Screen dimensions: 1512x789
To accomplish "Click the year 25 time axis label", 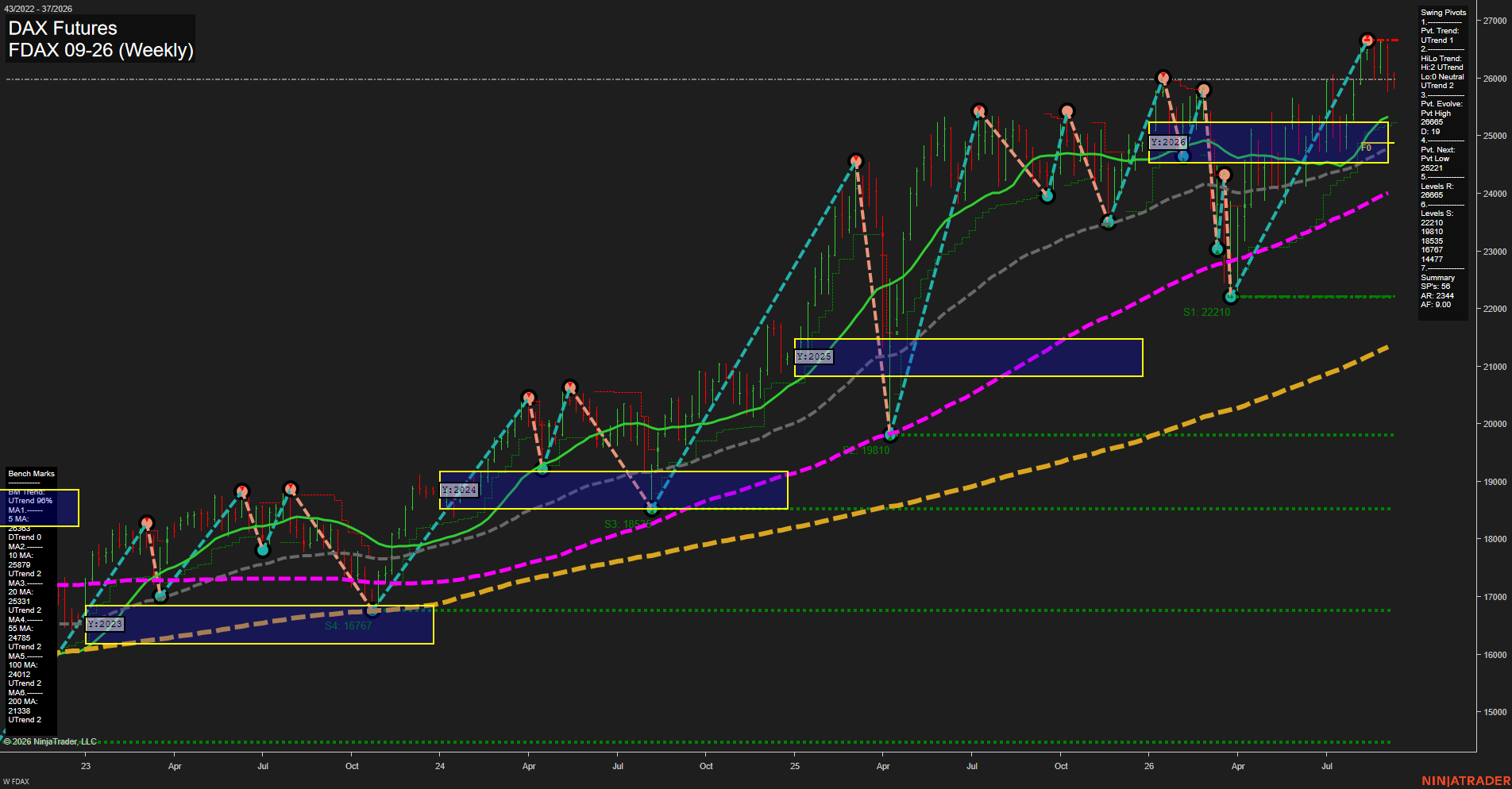I will point(795,766).
